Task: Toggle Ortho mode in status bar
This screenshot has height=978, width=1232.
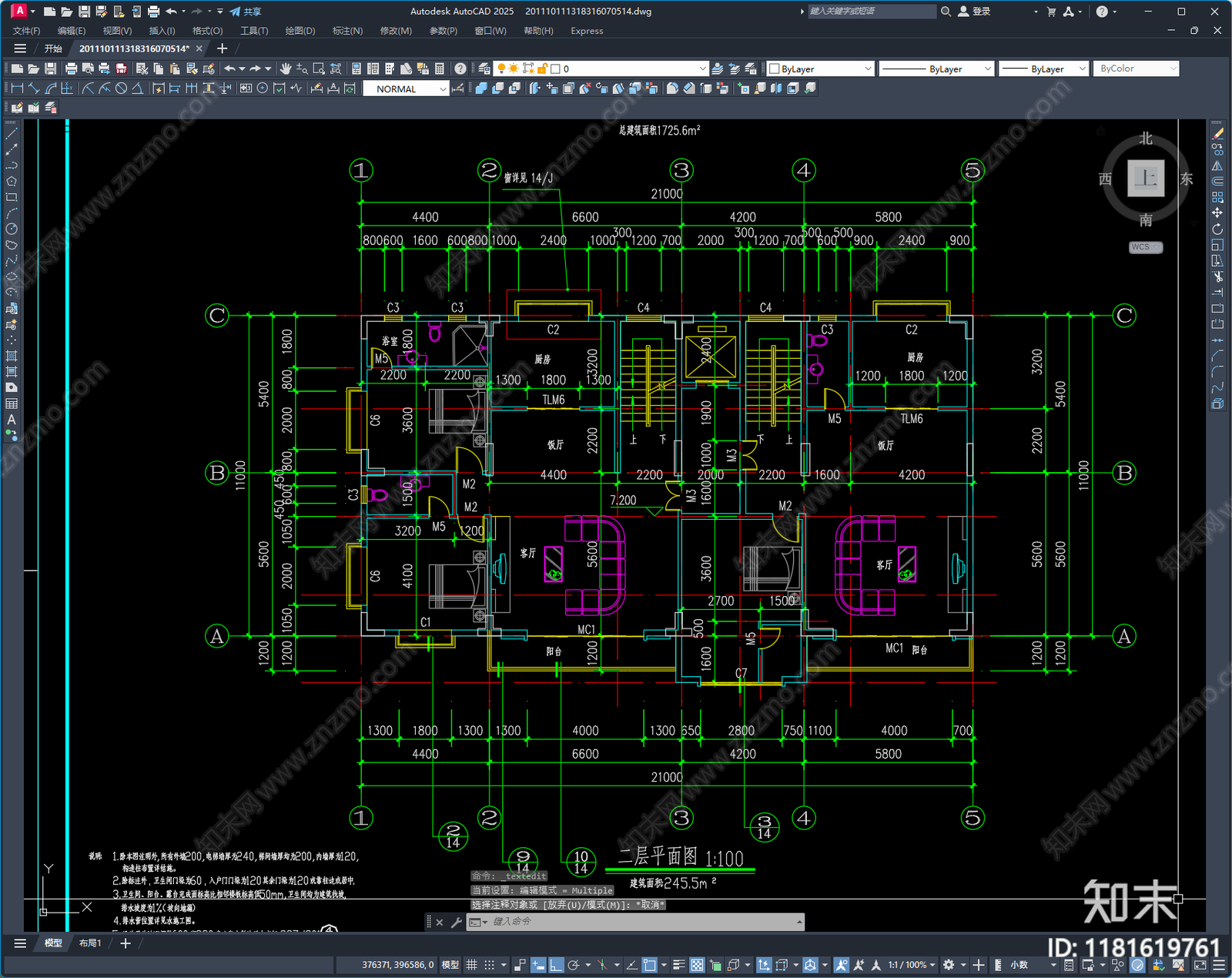Action: coord(556,965)
